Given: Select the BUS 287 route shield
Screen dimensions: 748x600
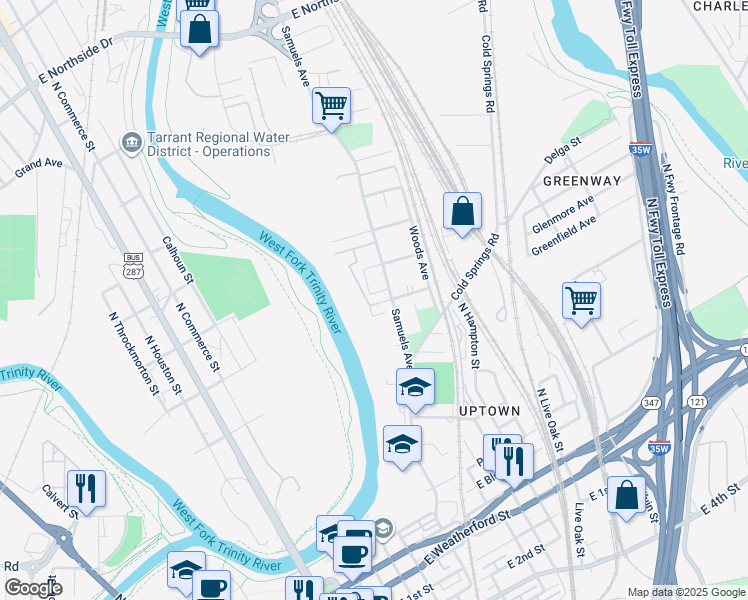Looking at the screenshot, I should (133, 266).
